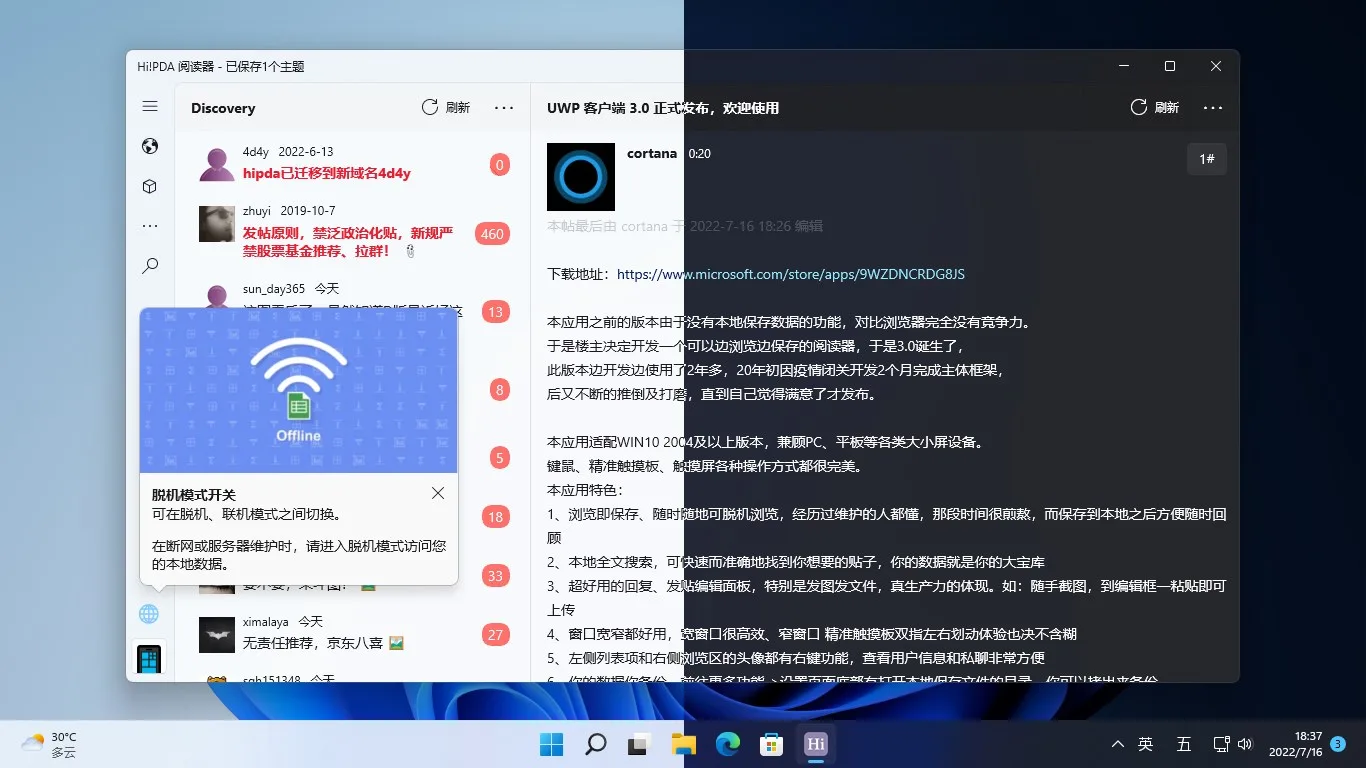Screen dimensions: 1366x768
Task: Click cortana's avatar in the post
Action: click(581, 177)
